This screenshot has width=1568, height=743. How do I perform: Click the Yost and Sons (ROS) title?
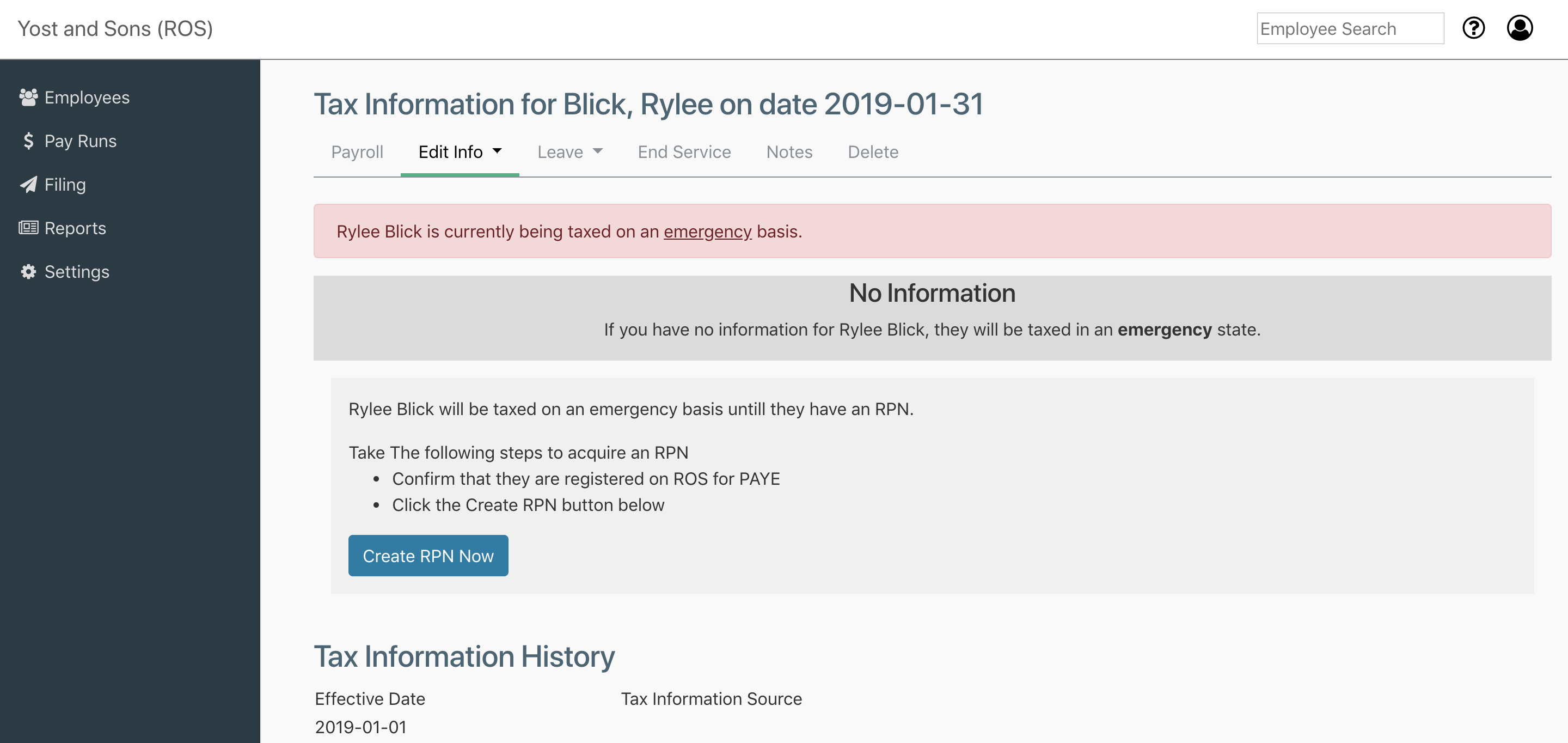(115, 29)
